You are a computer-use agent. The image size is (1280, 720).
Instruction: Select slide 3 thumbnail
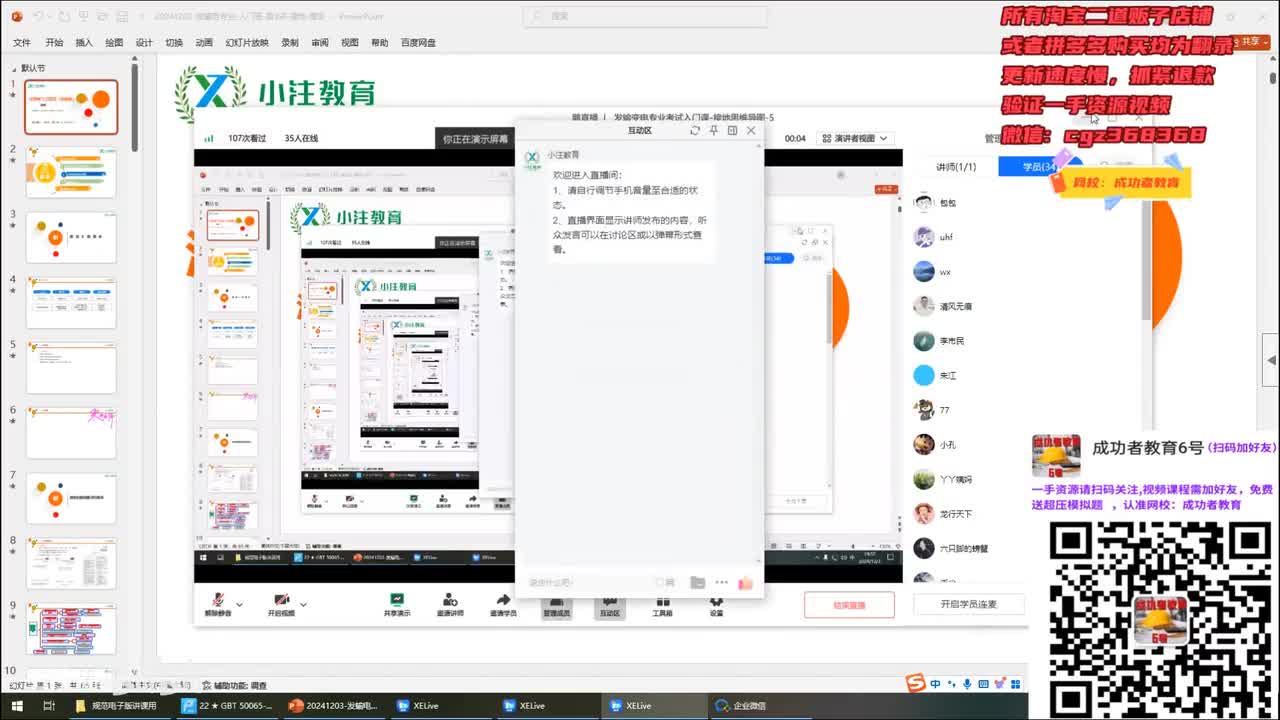point(71,238)
